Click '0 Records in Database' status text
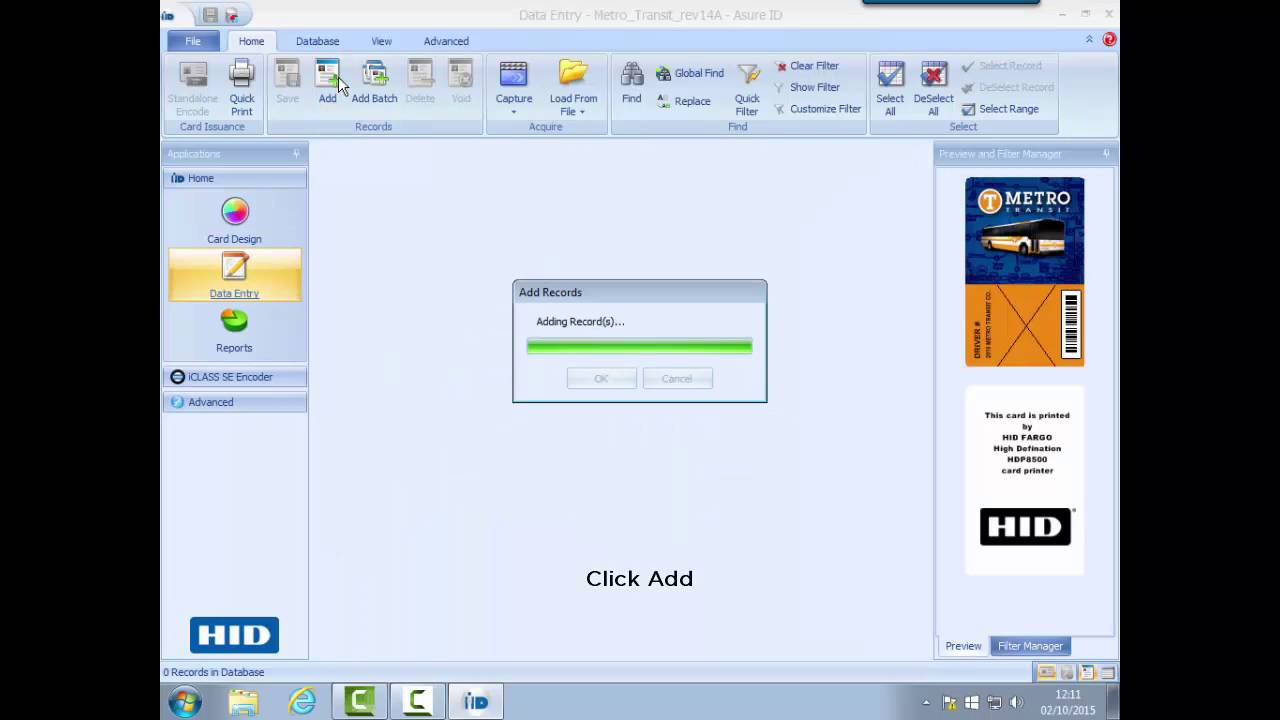Image resolution: width=1280 pixels, height=720 pixels. (214, 672)
